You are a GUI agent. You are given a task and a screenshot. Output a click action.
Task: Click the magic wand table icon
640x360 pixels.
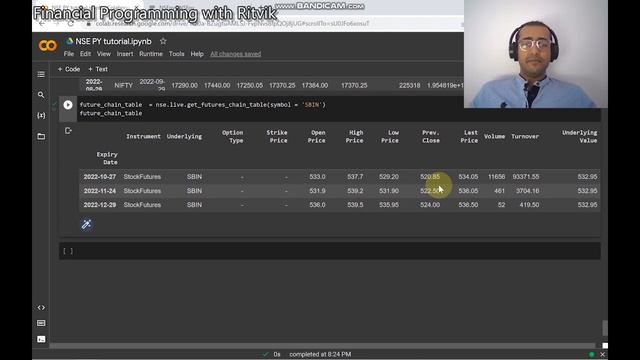tap(86, 224)
